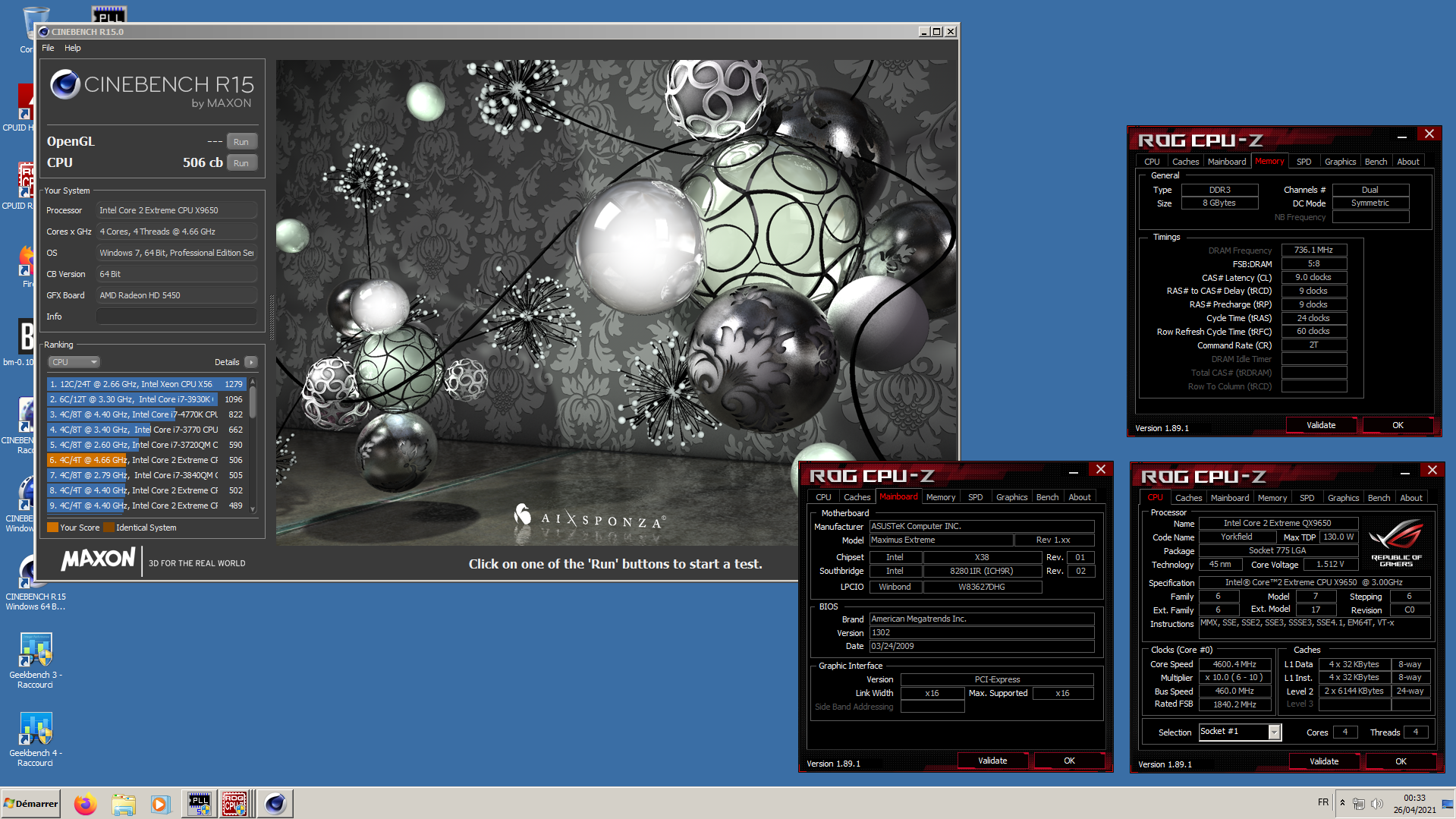
Task: Open Mainboard tab in CPU CPU-Z window
Action: (1229, 498)
